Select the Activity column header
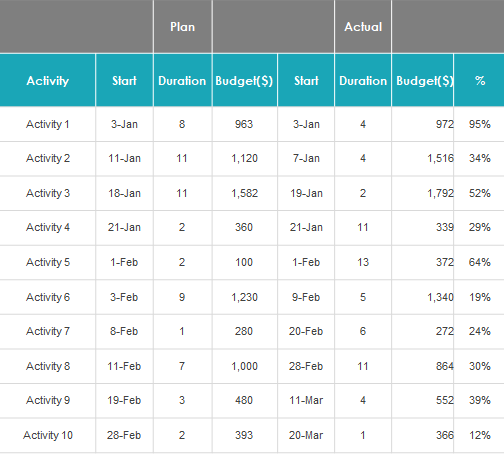This screenshot has height=454, width=504. pos(48,80)
